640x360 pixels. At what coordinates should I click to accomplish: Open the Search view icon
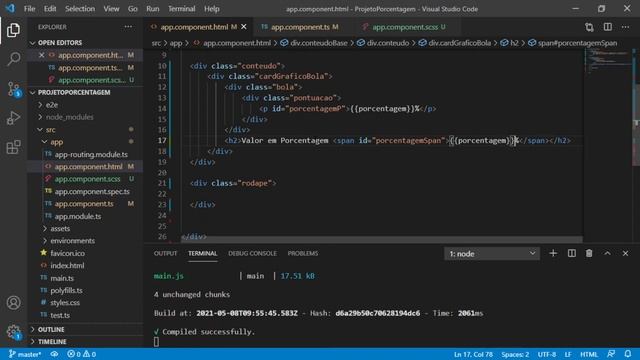[13, 59]
